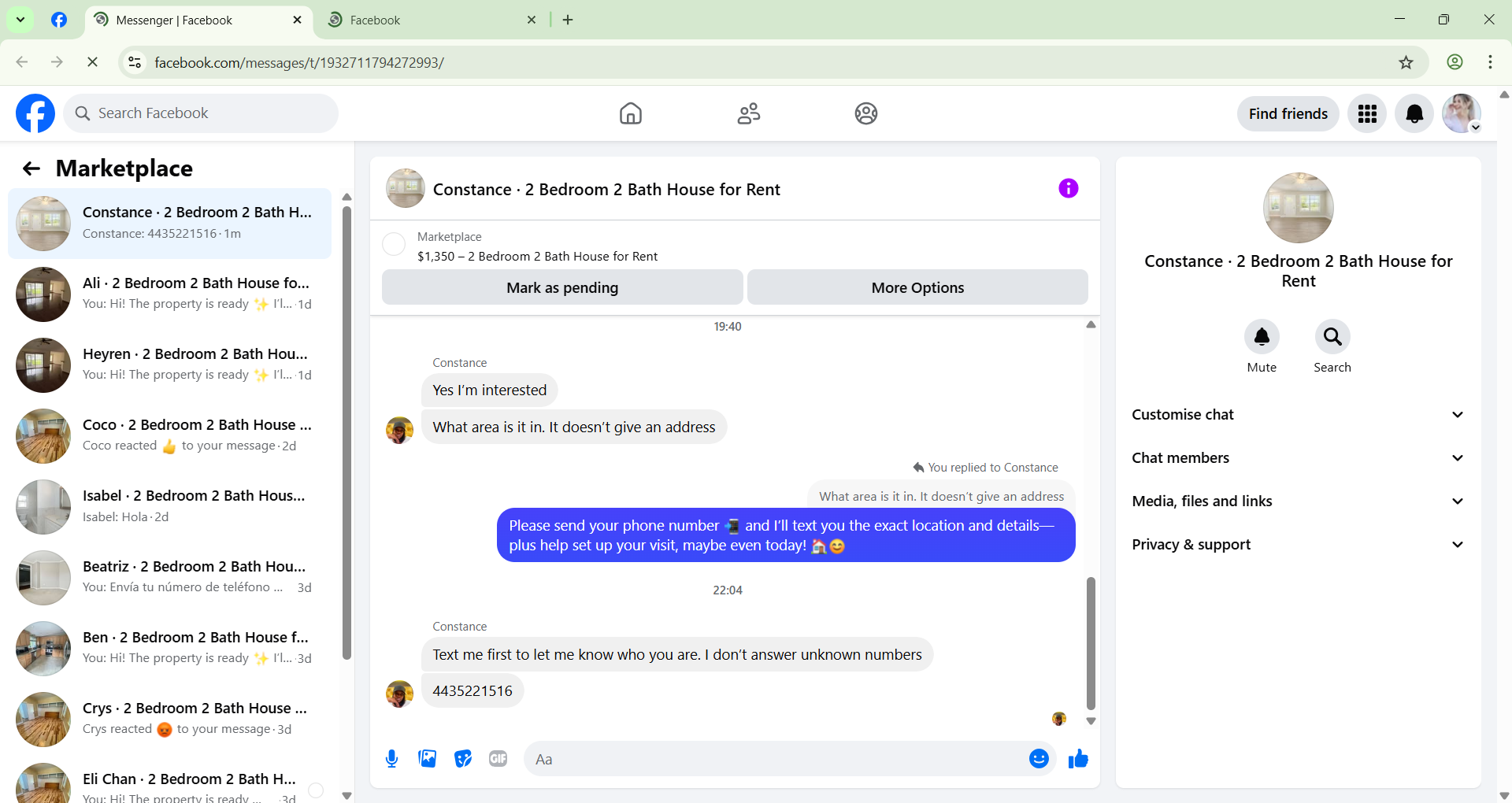
Task: Switch to the second Facebook tab
Action: [432, 20]
